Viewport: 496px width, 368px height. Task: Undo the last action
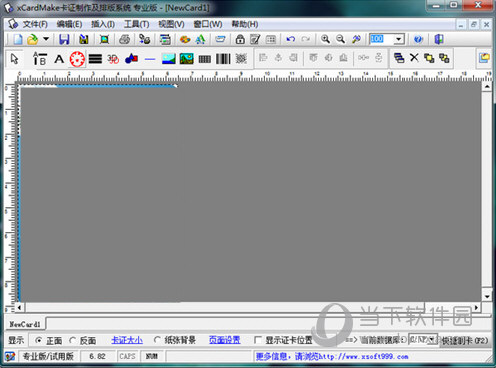[290, 39]
